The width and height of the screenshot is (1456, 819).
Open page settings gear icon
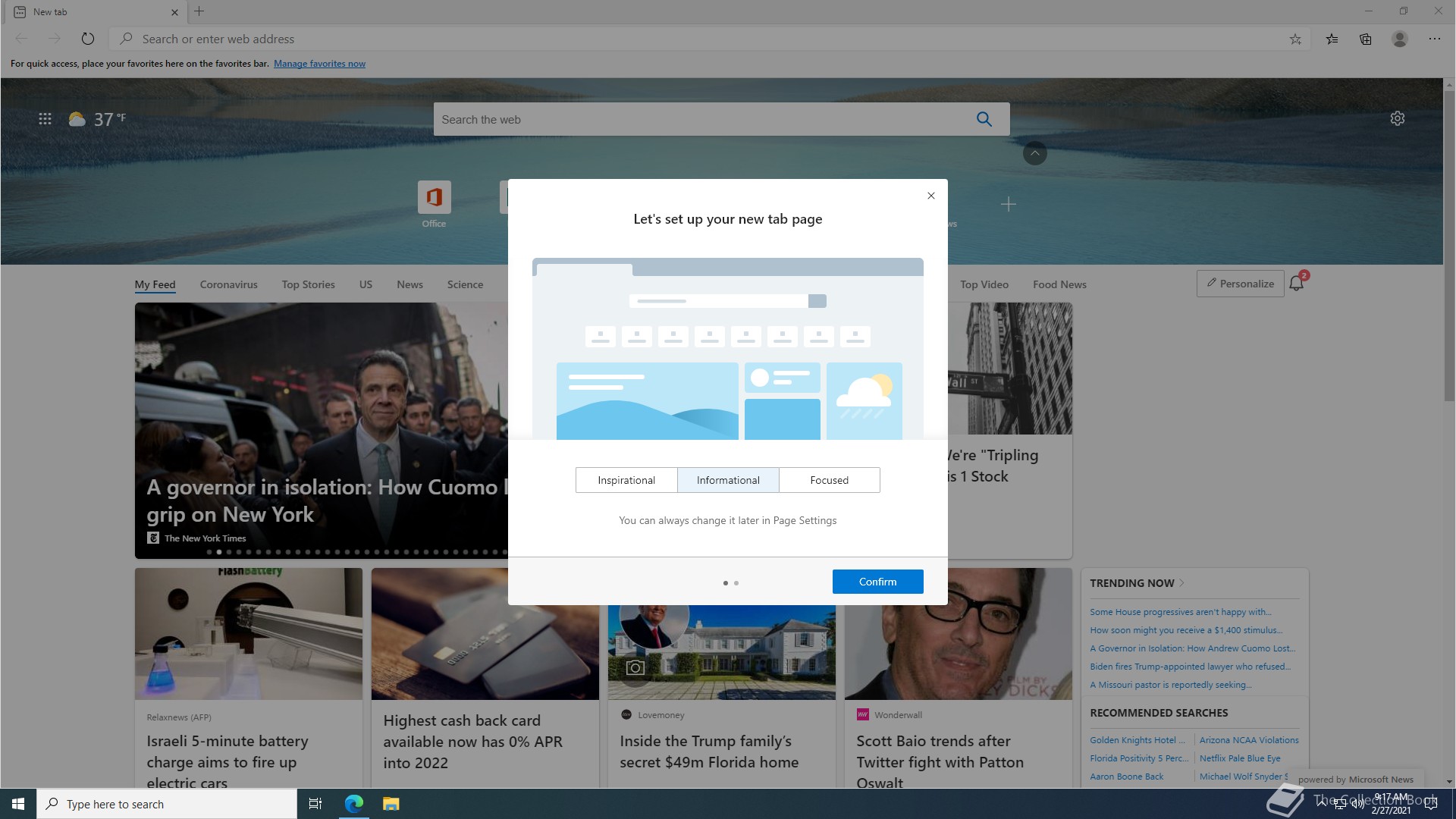point(1398,118)
